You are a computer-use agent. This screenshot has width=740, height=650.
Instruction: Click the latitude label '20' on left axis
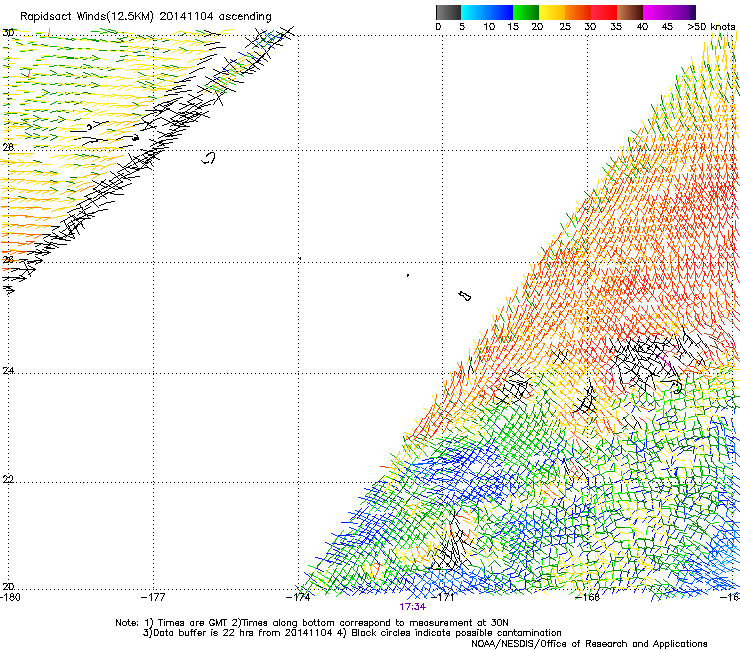click(x=8, y=587)
